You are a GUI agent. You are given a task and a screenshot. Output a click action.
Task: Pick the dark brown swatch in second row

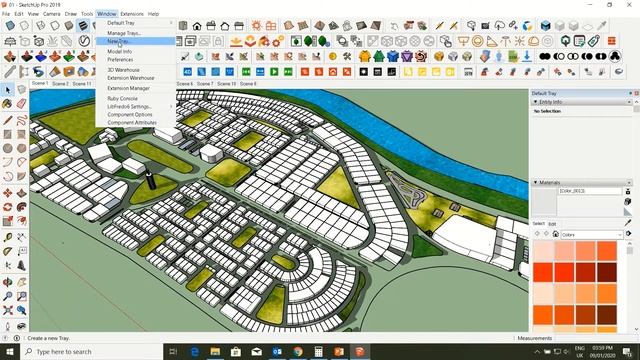607,272
